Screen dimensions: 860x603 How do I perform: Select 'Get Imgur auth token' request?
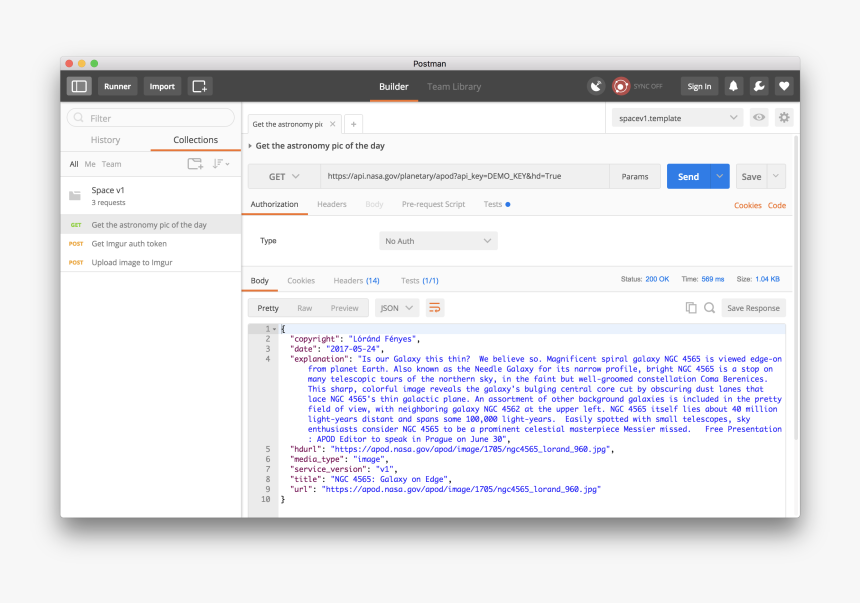coord(150,244)
